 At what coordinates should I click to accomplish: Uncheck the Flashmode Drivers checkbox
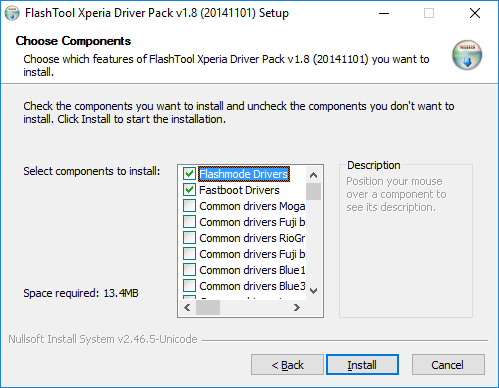(189, 174)
